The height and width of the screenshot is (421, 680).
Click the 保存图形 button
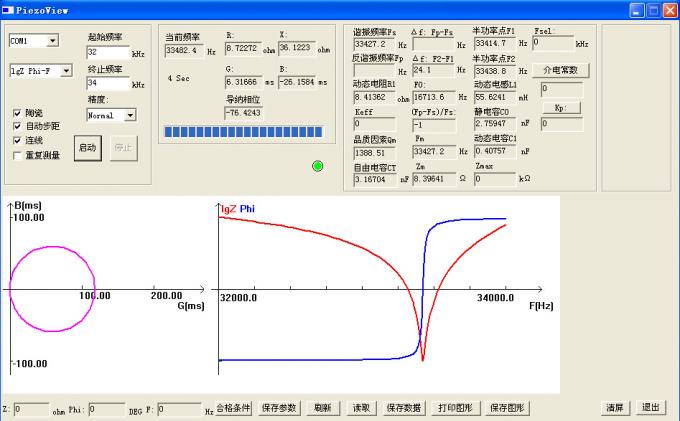(507, 408)
